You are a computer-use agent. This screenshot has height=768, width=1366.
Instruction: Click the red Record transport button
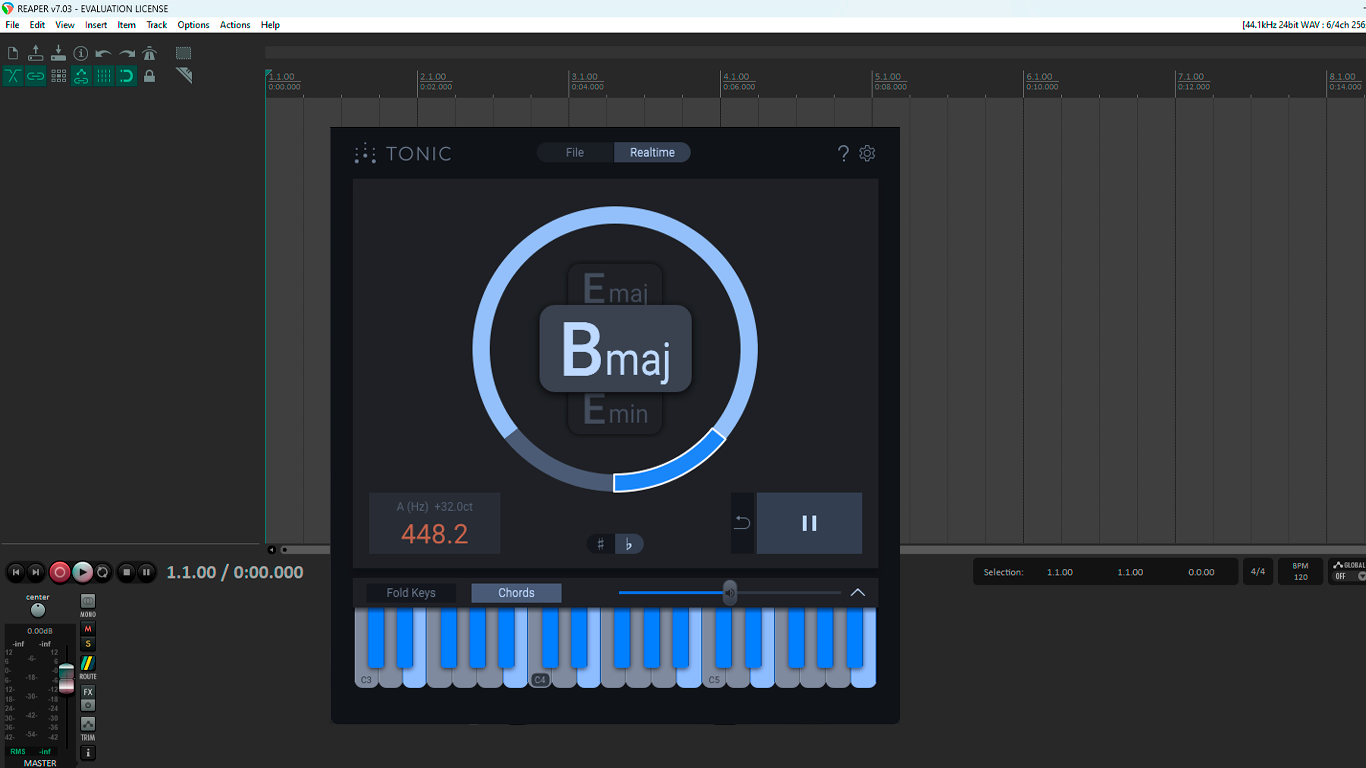[60, 572]
